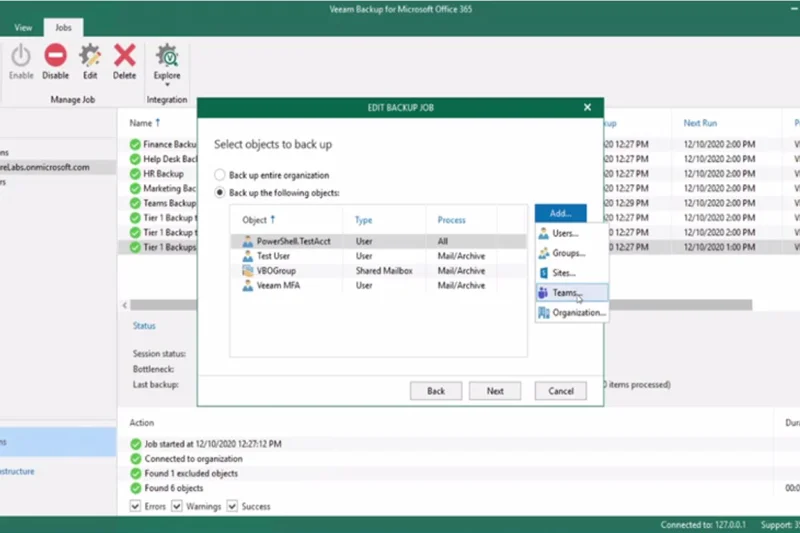
Task: Choose Organization... from the Add menu
Action: (x=571, y=313)
